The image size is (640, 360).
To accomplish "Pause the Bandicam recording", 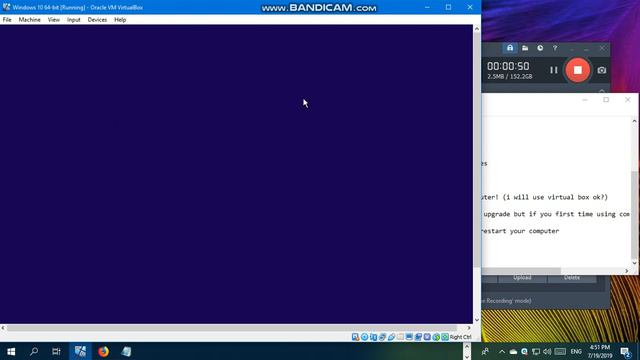I will point(553,70).
